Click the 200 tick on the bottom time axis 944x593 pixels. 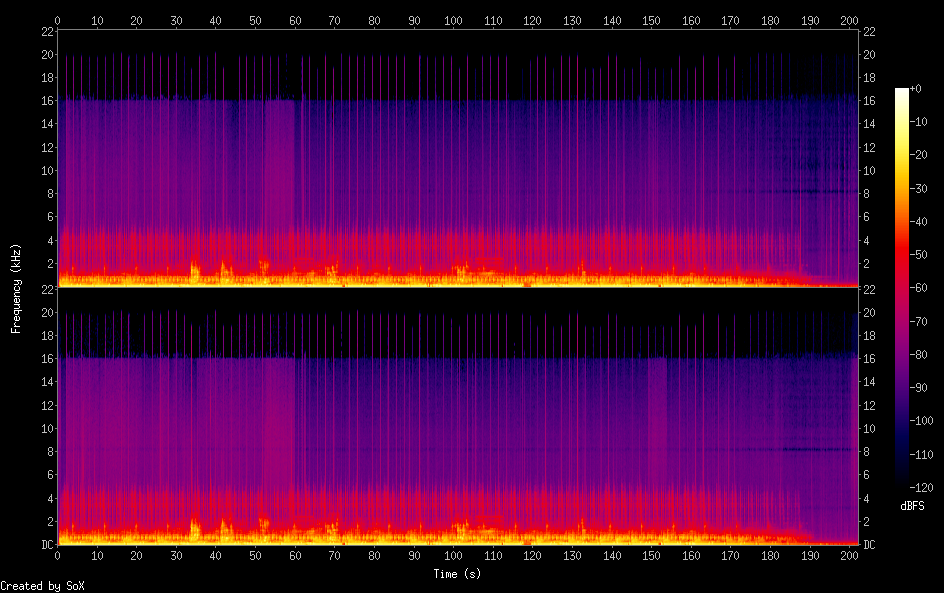(x=849, y=554)
